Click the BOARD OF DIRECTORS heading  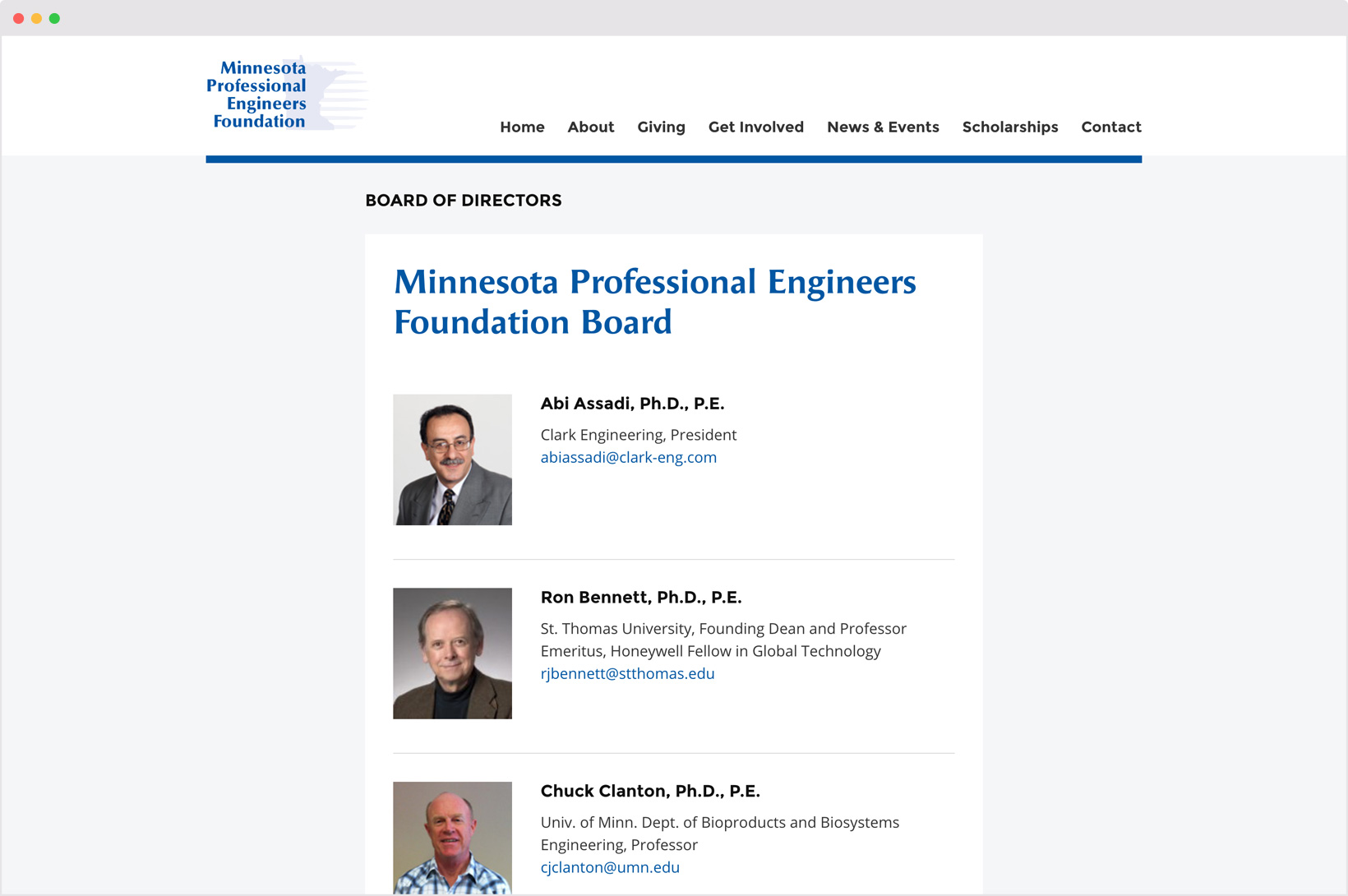[x=464, y=201]
